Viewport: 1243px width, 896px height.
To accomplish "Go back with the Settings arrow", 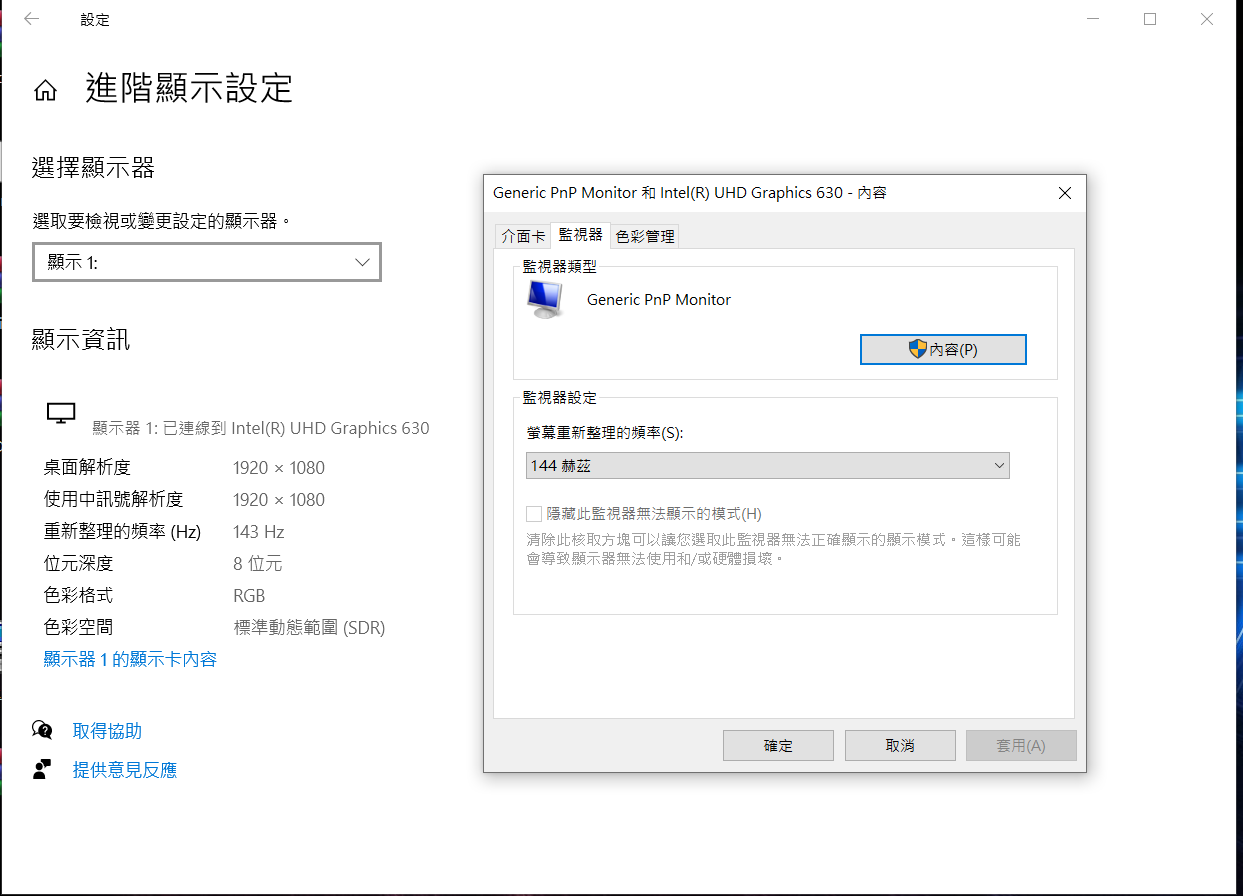I will click(32, 19).
